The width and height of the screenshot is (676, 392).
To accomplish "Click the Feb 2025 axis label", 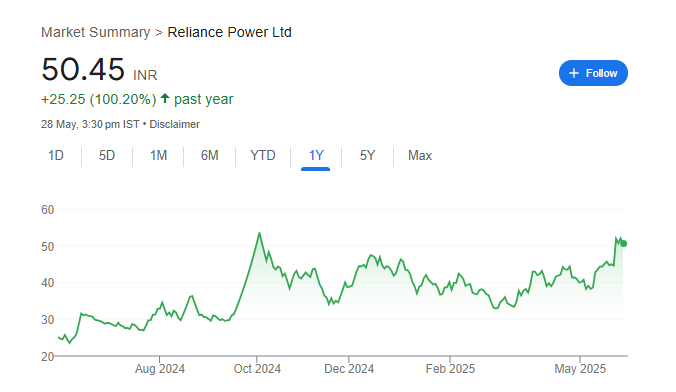I will click(x=450, y=369).
